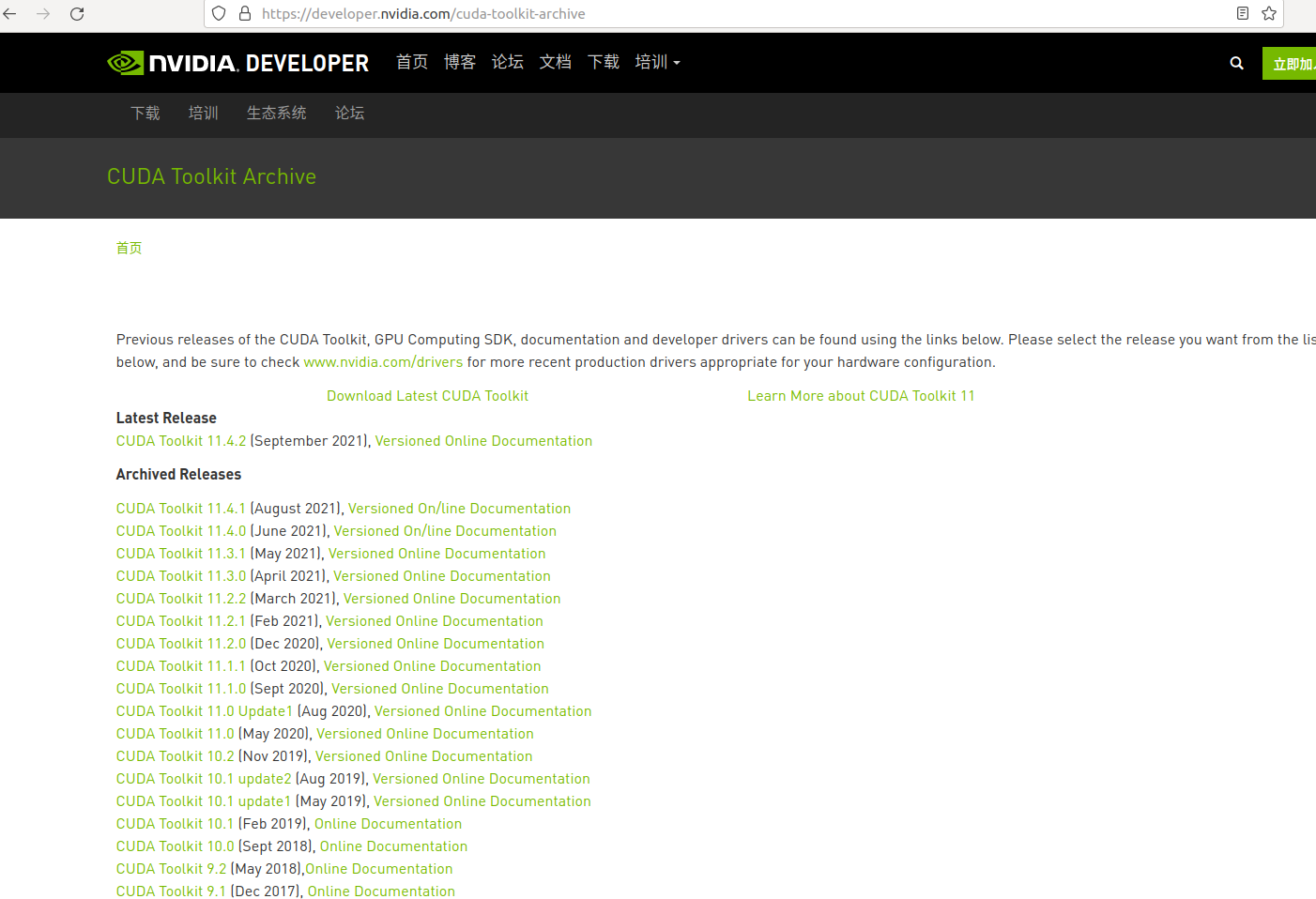1316x899 pixels.
Task: Open CUDA Toolkit 10.1 Feb 2019 link
Action: click(x=175, y=824)
